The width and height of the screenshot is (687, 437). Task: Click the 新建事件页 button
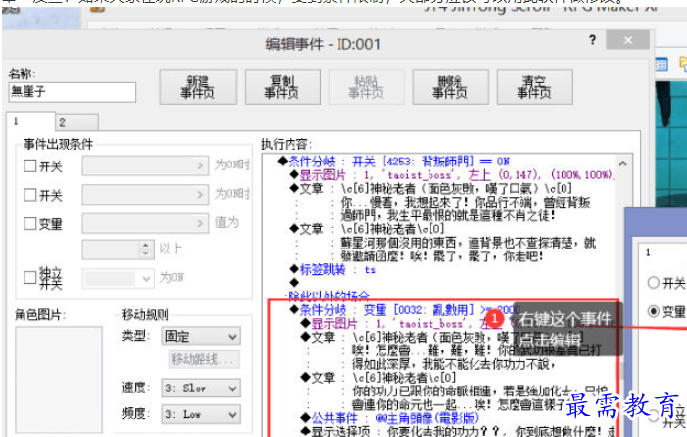click(x=198, y=87)
